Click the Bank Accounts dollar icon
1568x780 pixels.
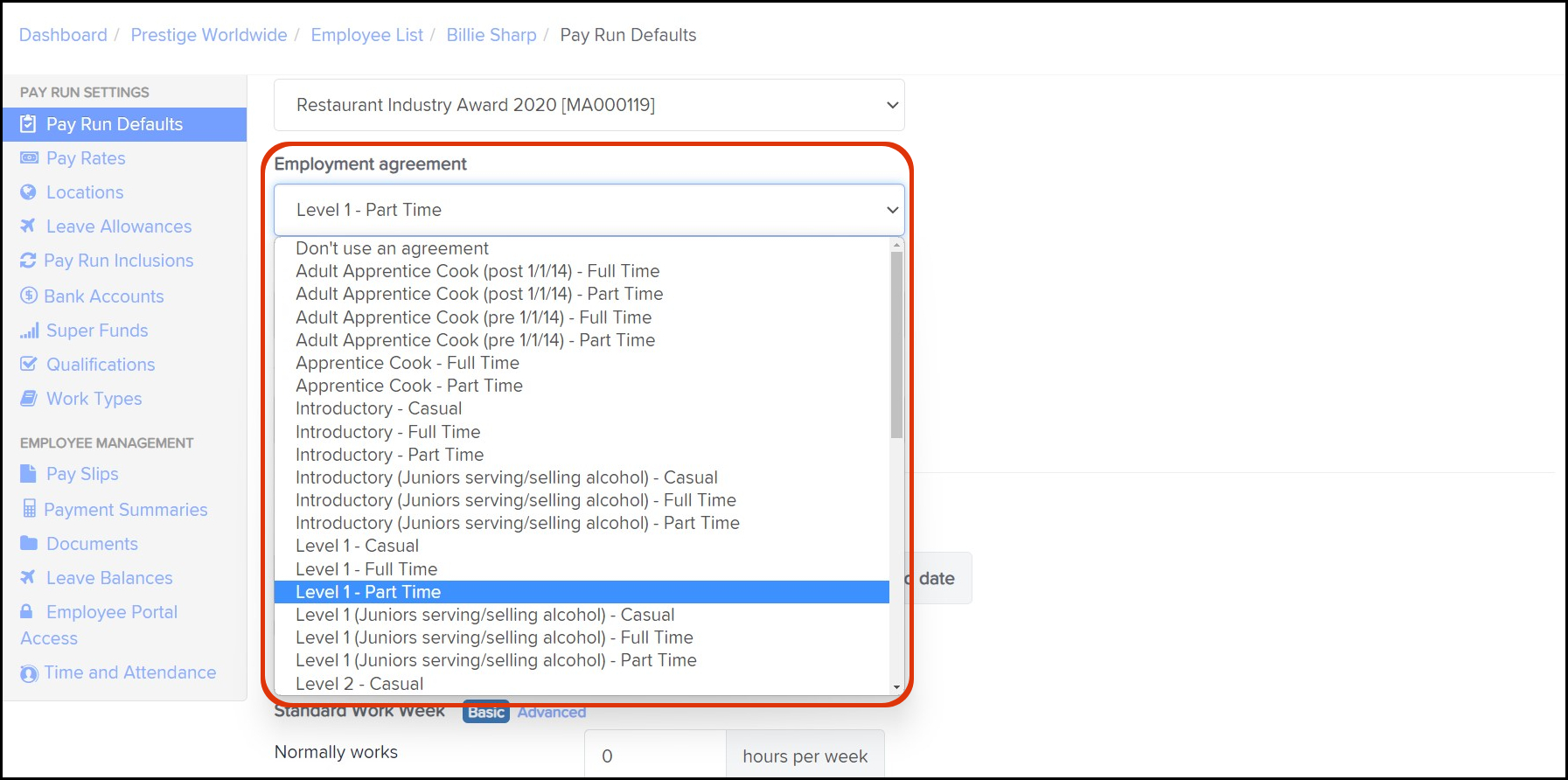click(x=28, y=296)
